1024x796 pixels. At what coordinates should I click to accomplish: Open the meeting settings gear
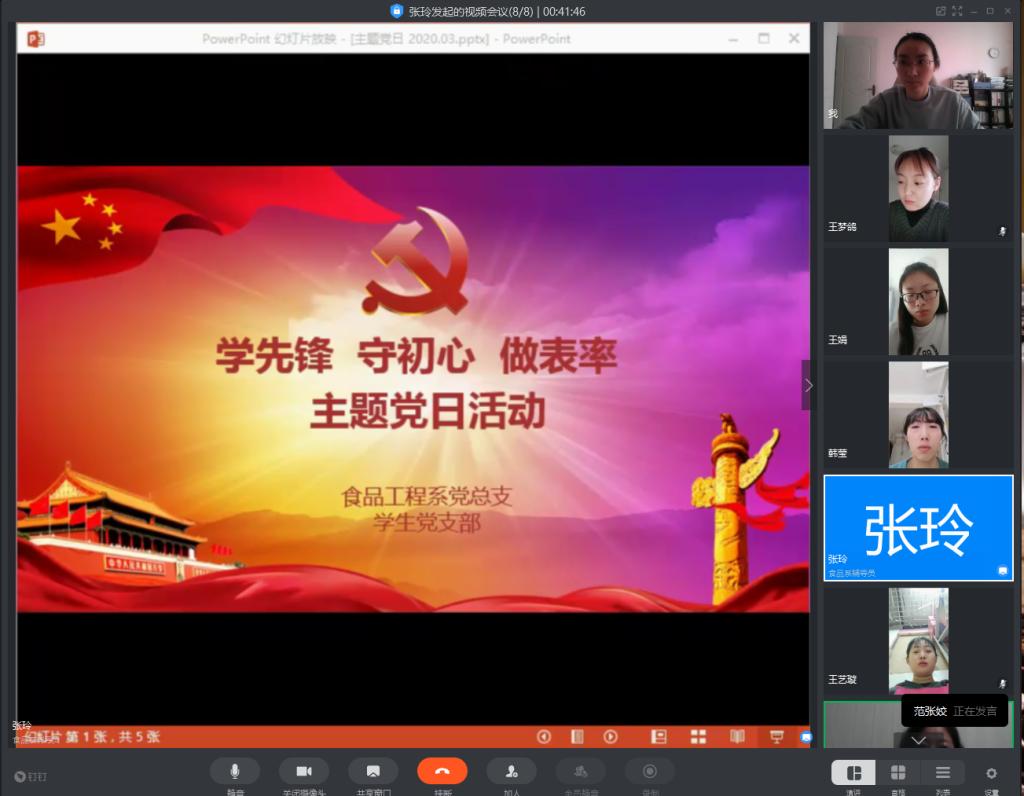991,773
